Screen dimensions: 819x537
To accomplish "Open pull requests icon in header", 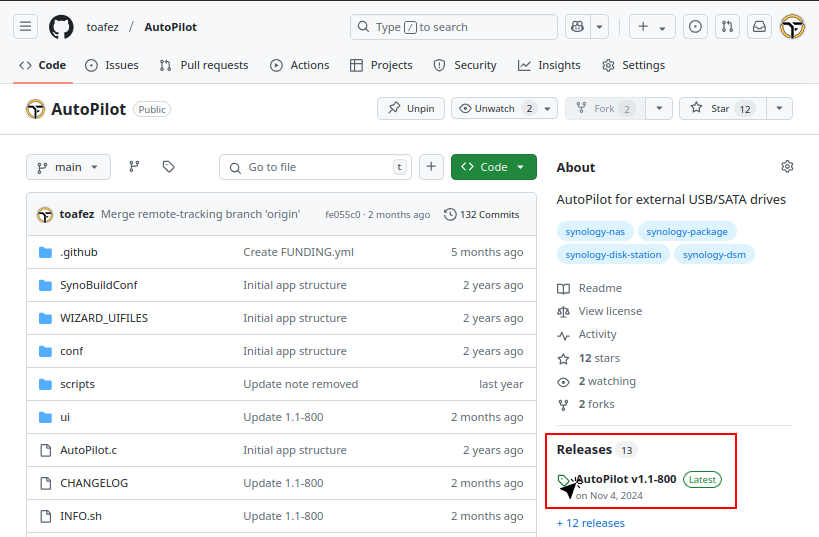I will (x=728, y=27).
